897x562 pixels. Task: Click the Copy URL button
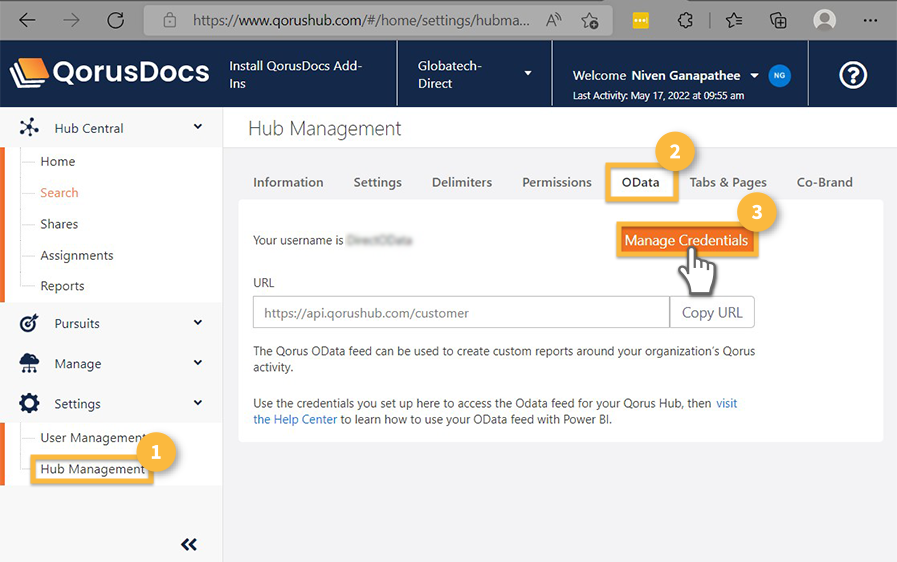712,312
